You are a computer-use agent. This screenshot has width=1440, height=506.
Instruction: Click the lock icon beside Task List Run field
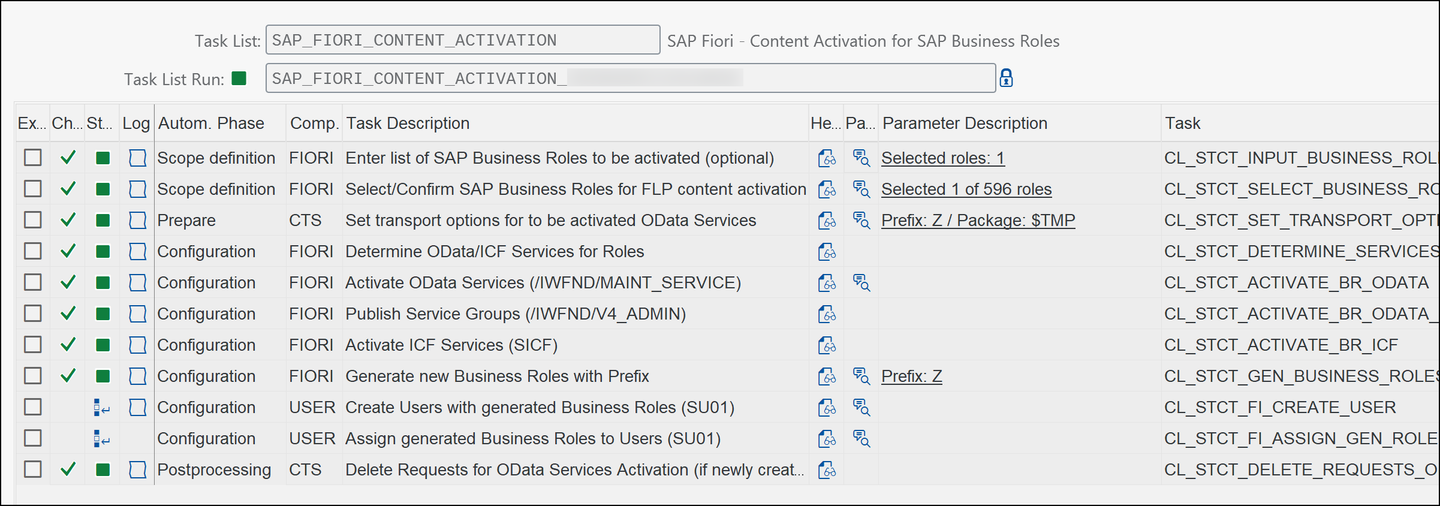[1006, 78]
